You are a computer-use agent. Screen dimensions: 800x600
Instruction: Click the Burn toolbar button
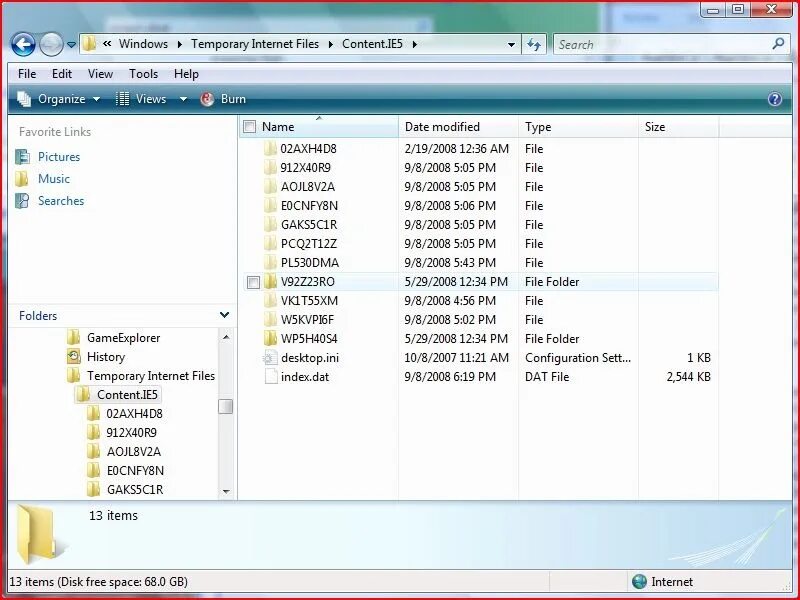[223, 99]
